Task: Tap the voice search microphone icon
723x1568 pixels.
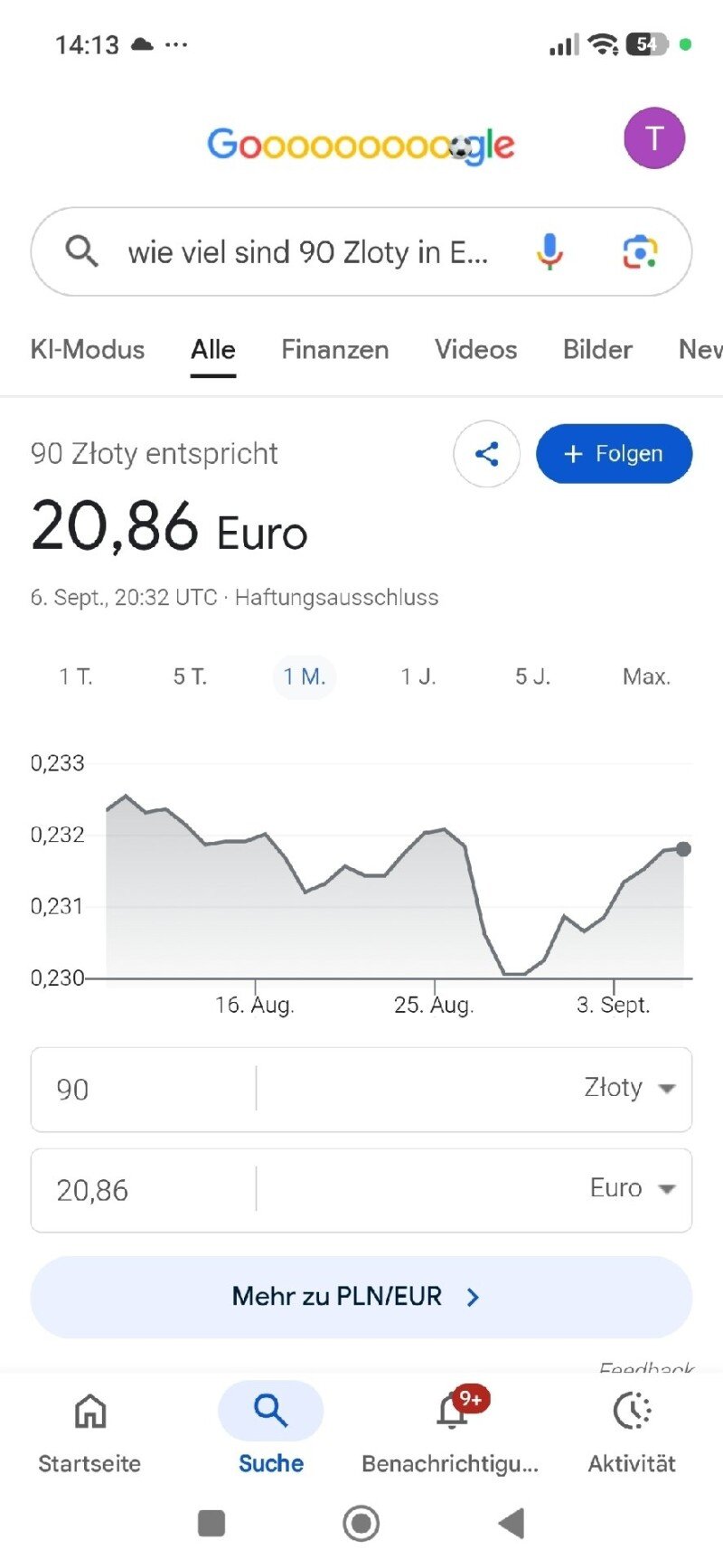Action: 549,251
